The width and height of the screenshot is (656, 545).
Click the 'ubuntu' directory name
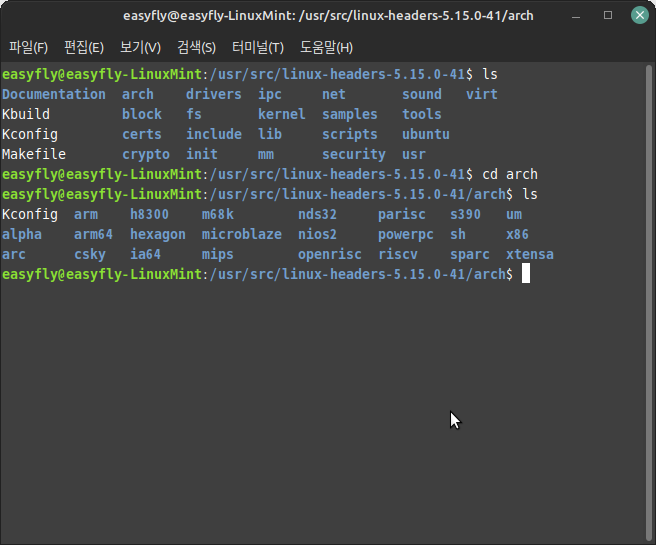click(426, 134)
